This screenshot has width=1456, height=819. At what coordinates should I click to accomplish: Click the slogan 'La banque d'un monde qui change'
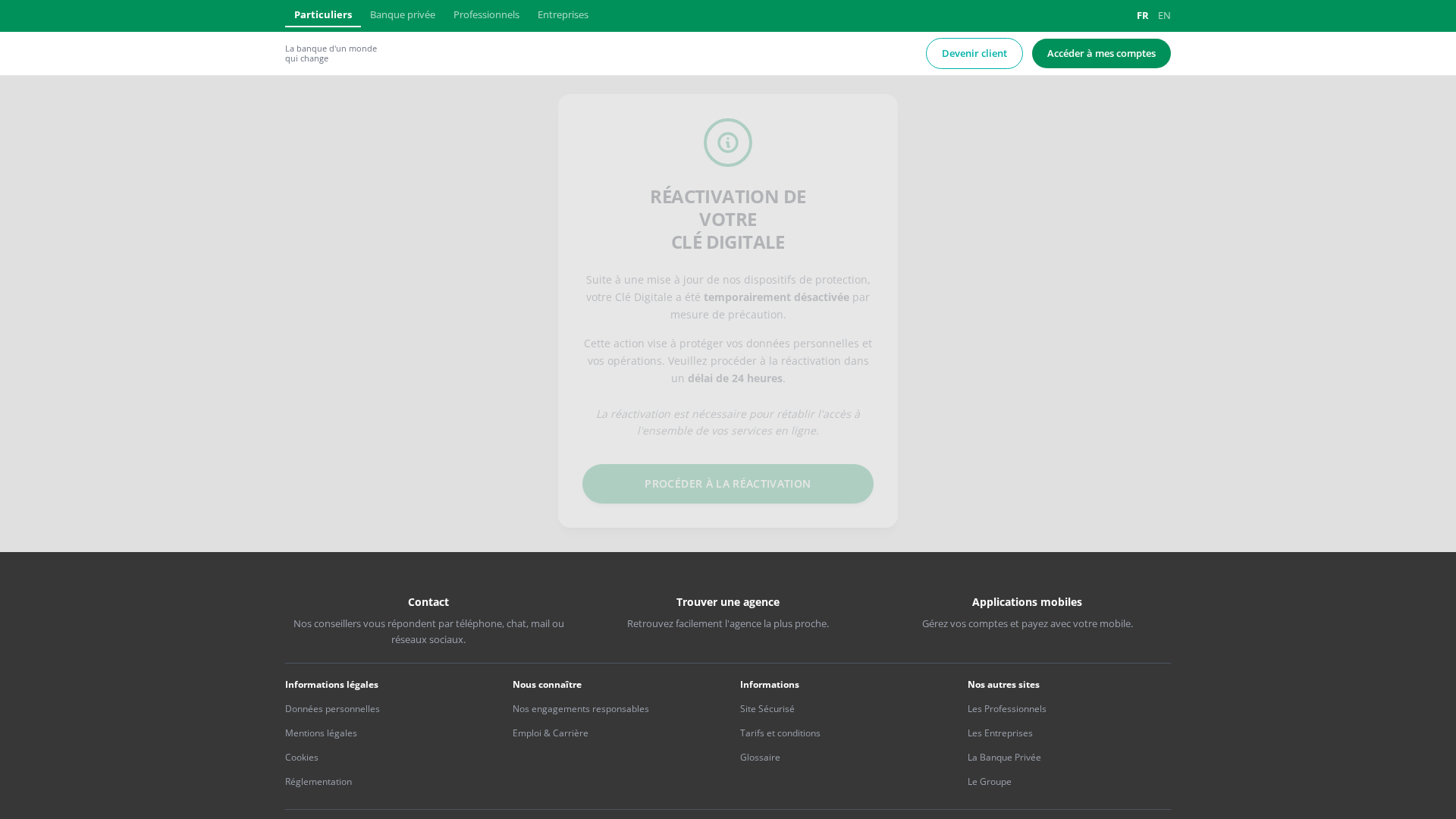pyautogui.click(x=331, y=53)
